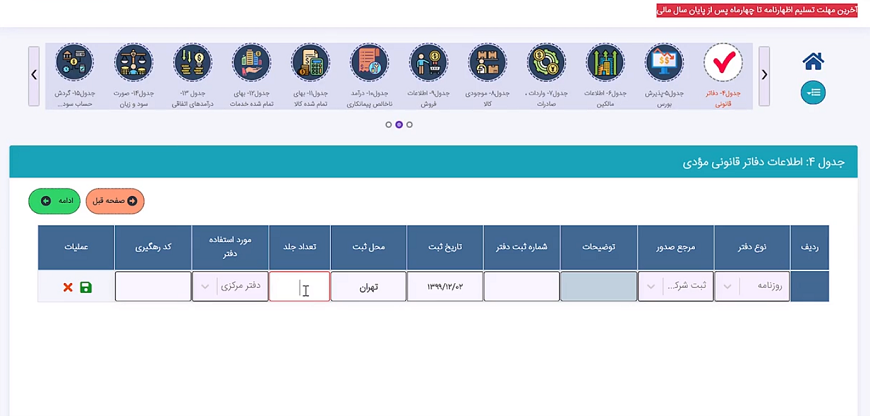Click the جدول۹ اطلاعات فروش label
Viewport: 870px width, 416px height.
(429, 99)
